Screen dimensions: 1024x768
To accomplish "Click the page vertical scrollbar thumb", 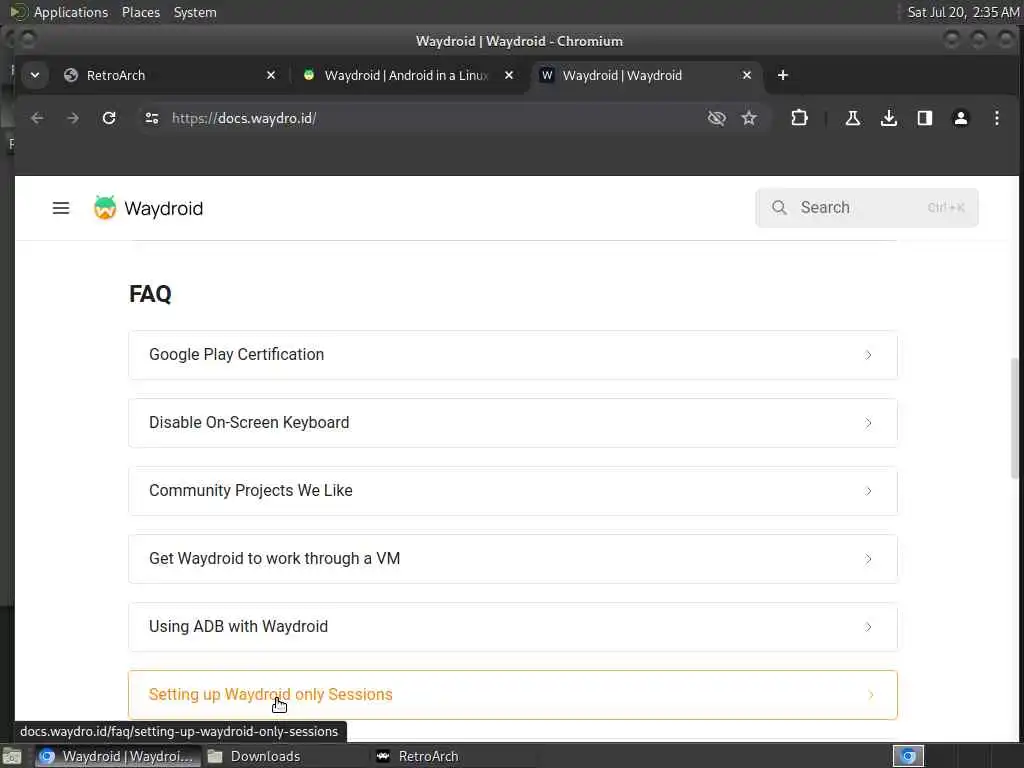I will click(x=1014, y=418).
